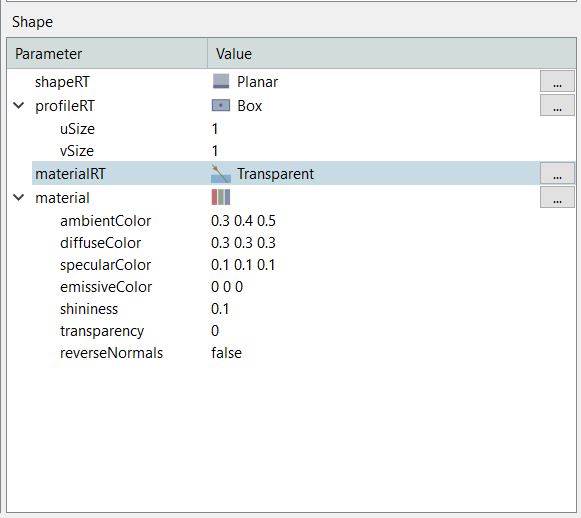
Task: Click the shininess value 0.1
Action: pyautogui.click(x=220, y=309)
